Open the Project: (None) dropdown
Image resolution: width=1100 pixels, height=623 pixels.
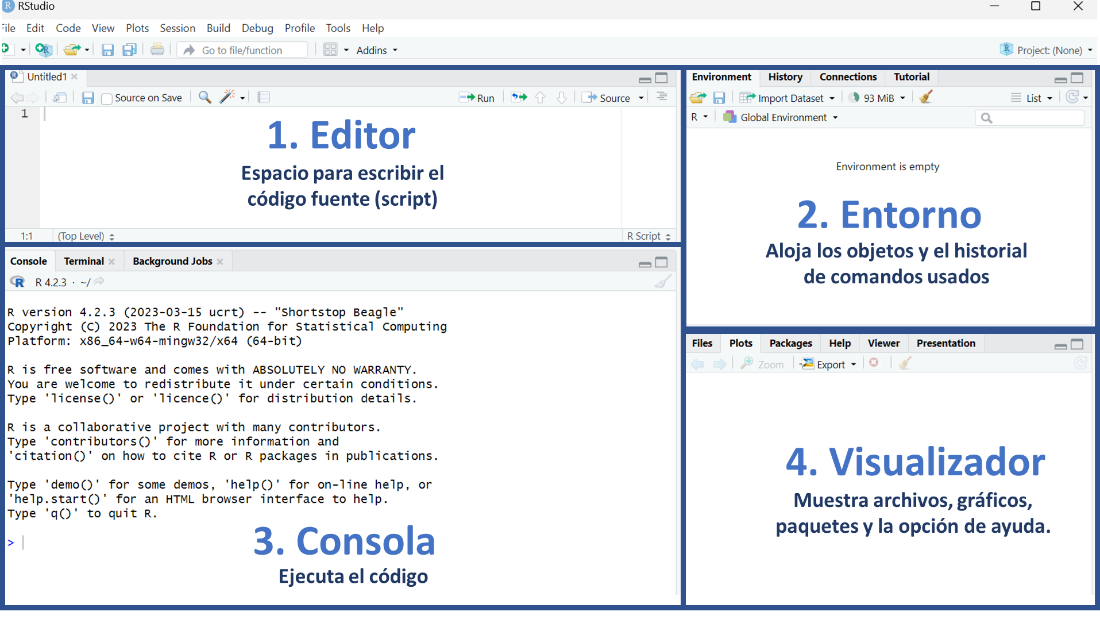1046,50
